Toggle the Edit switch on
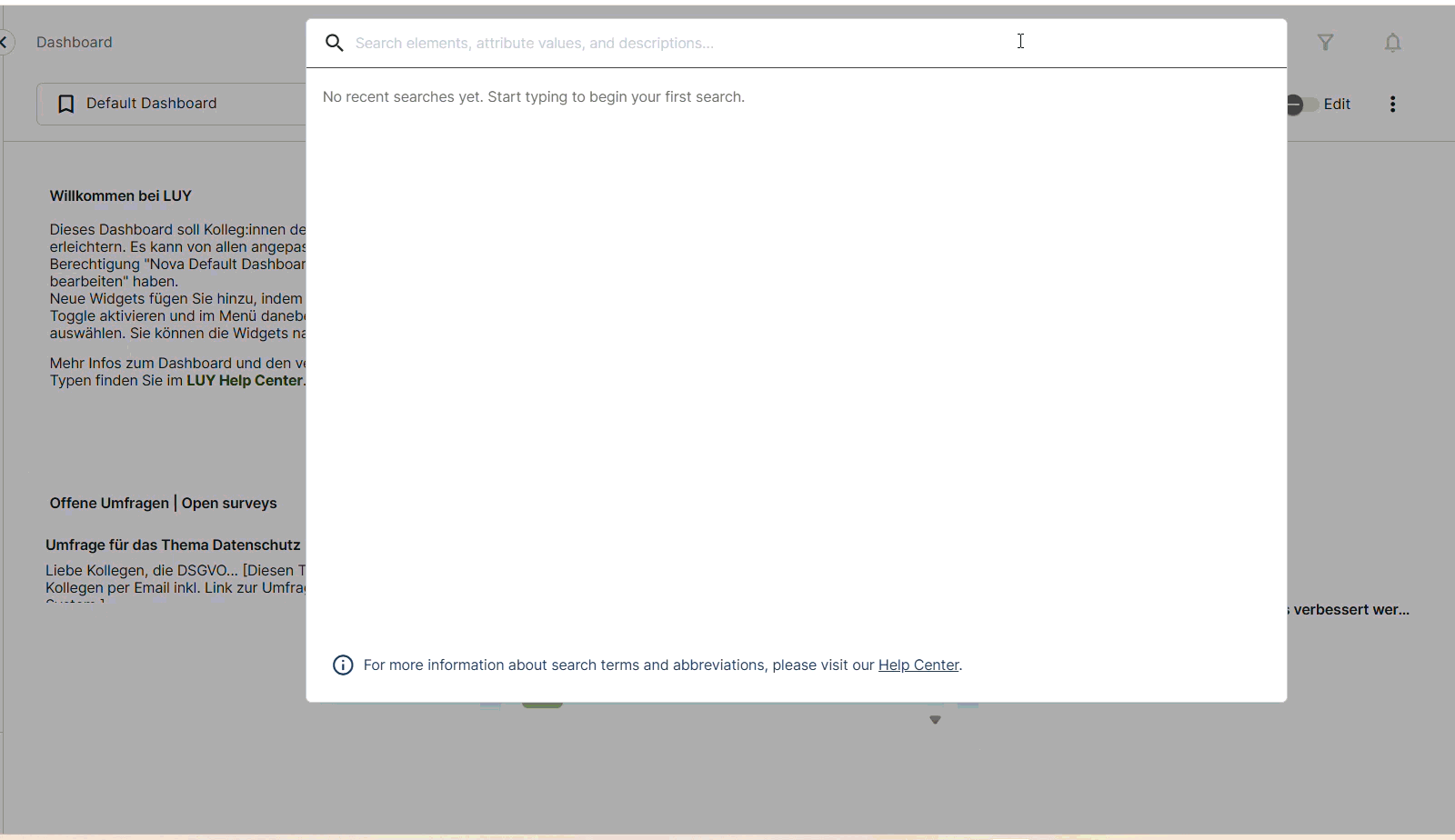The image size is (1455, 840). click(x=1299, y=105)
